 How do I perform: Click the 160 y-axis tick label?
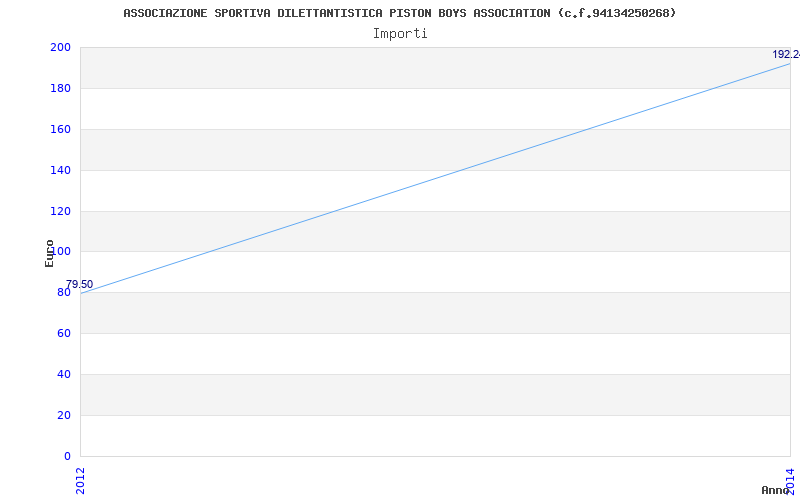click(60, 129)
